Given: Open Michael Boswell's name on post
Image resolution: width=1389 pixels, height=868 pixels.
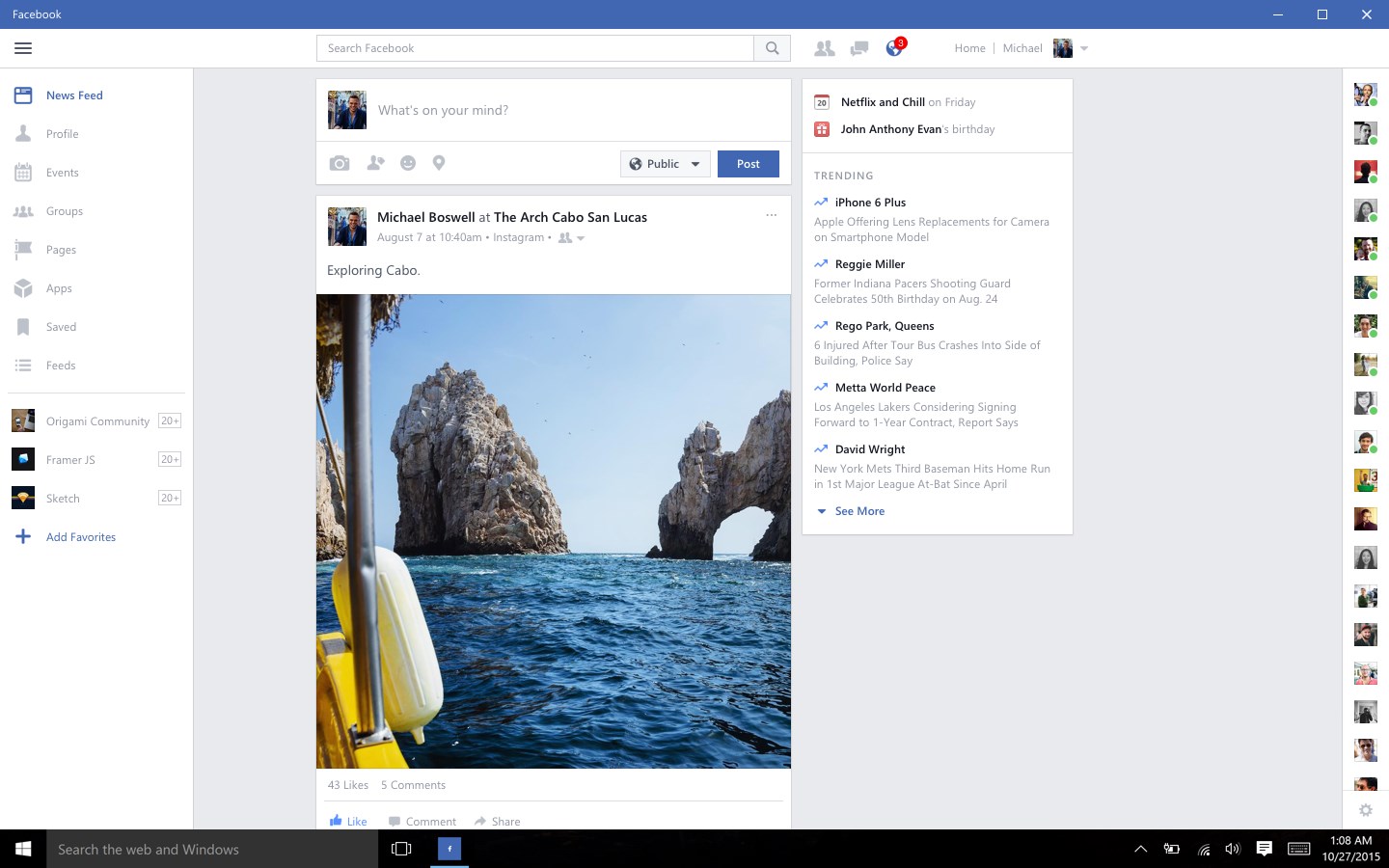Looking at the screenshot, I should [426, 217].
